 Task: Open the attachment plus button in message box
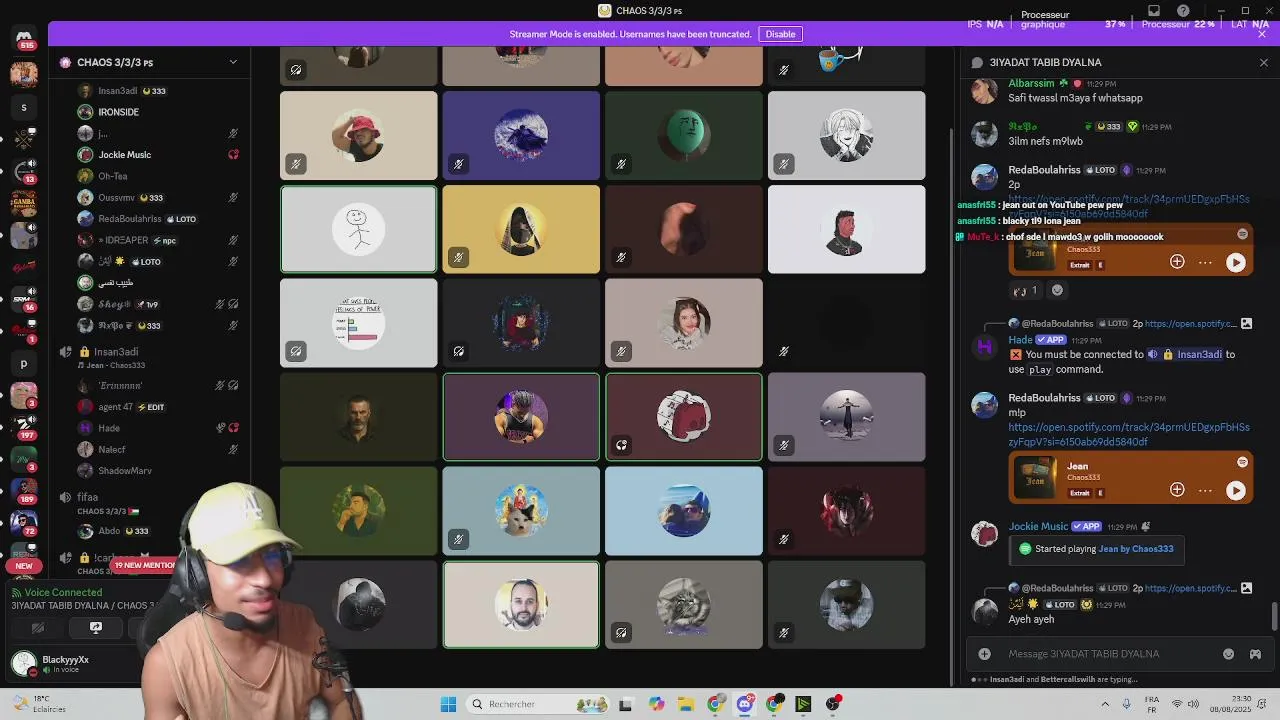tap(984, 654)
